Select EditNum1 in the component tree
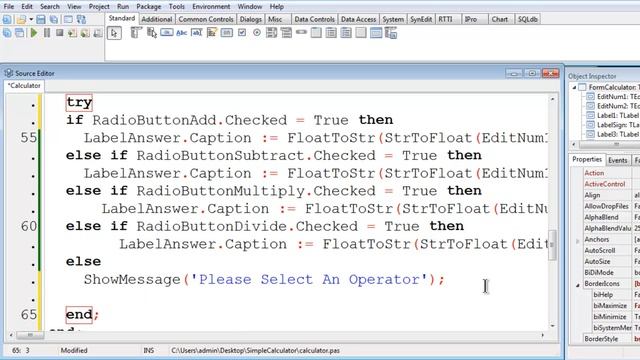 tap(618, 97)
